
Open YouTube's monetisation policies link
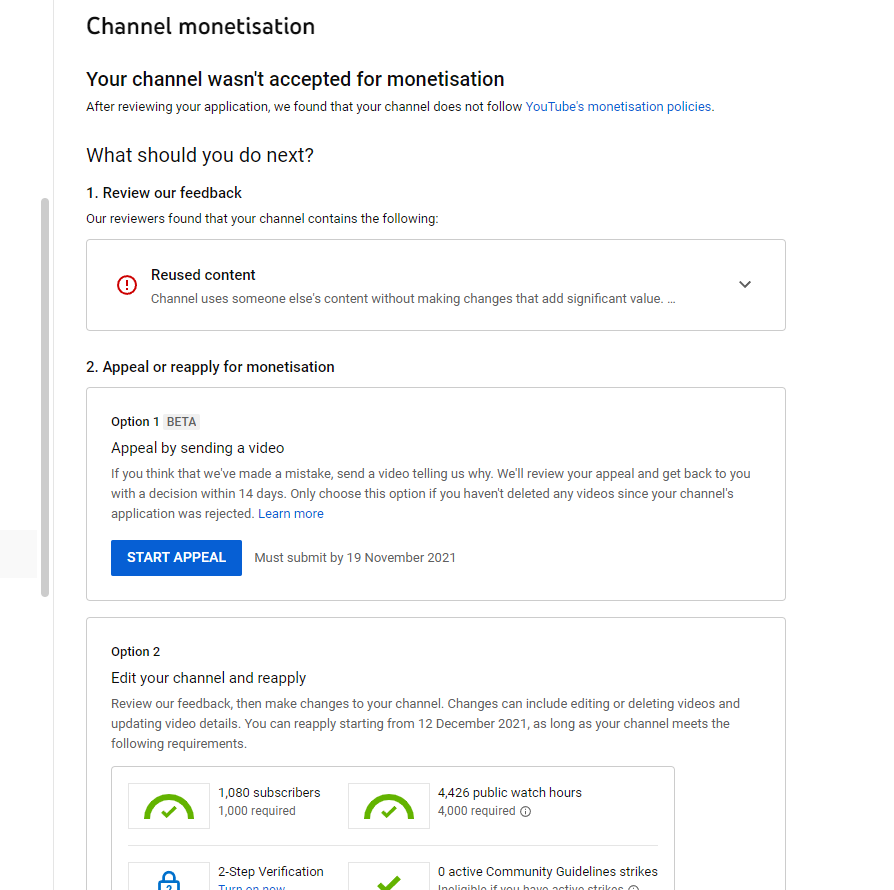click(x=618, y=107)
